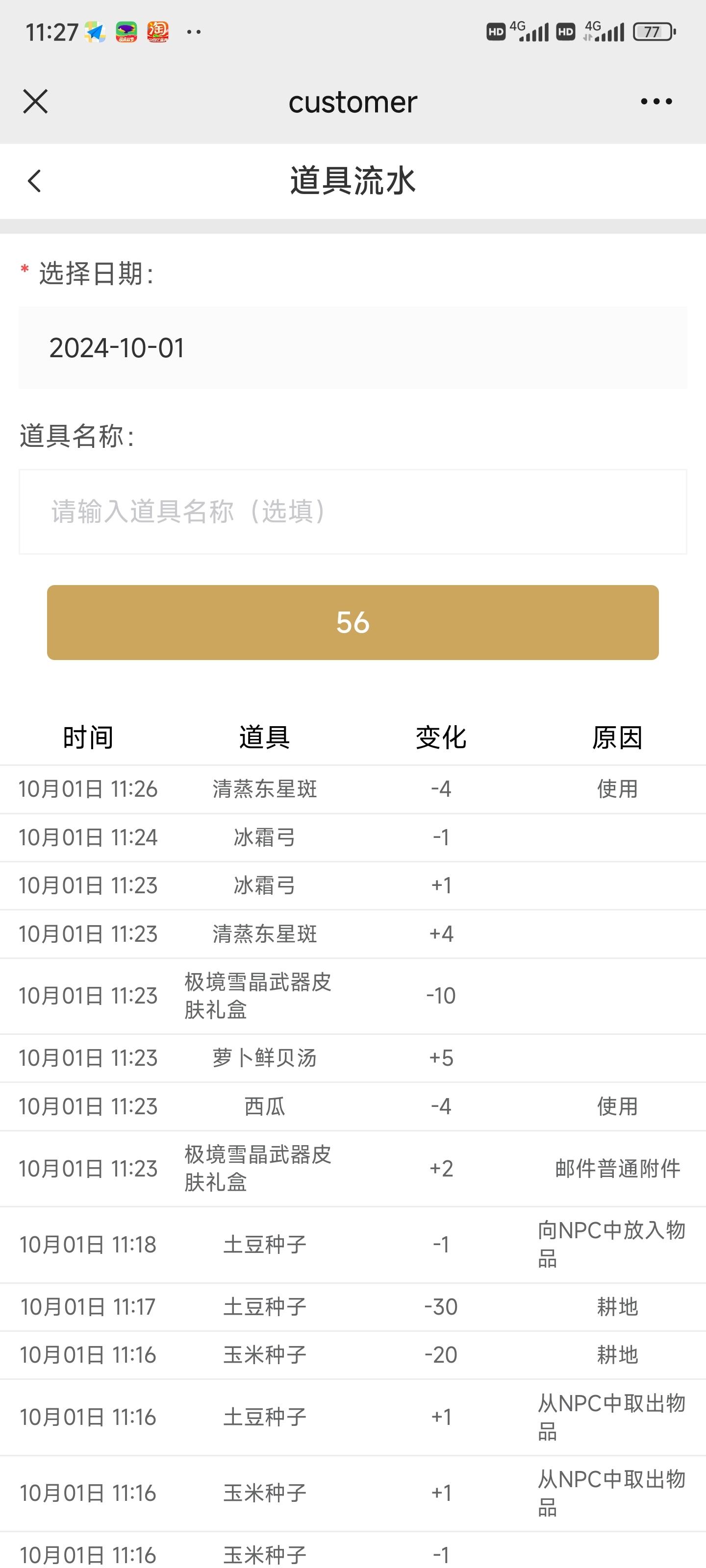706x1568 pixels.
Task: Tap the Taobao notification icon in status bar
Action: click(x=158, y=32)
